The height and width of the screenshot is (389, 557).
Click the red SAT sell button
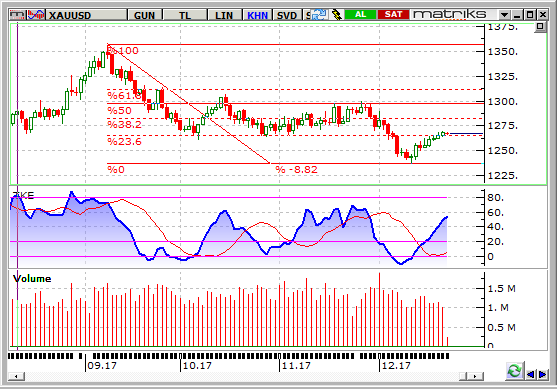point(393,14)
